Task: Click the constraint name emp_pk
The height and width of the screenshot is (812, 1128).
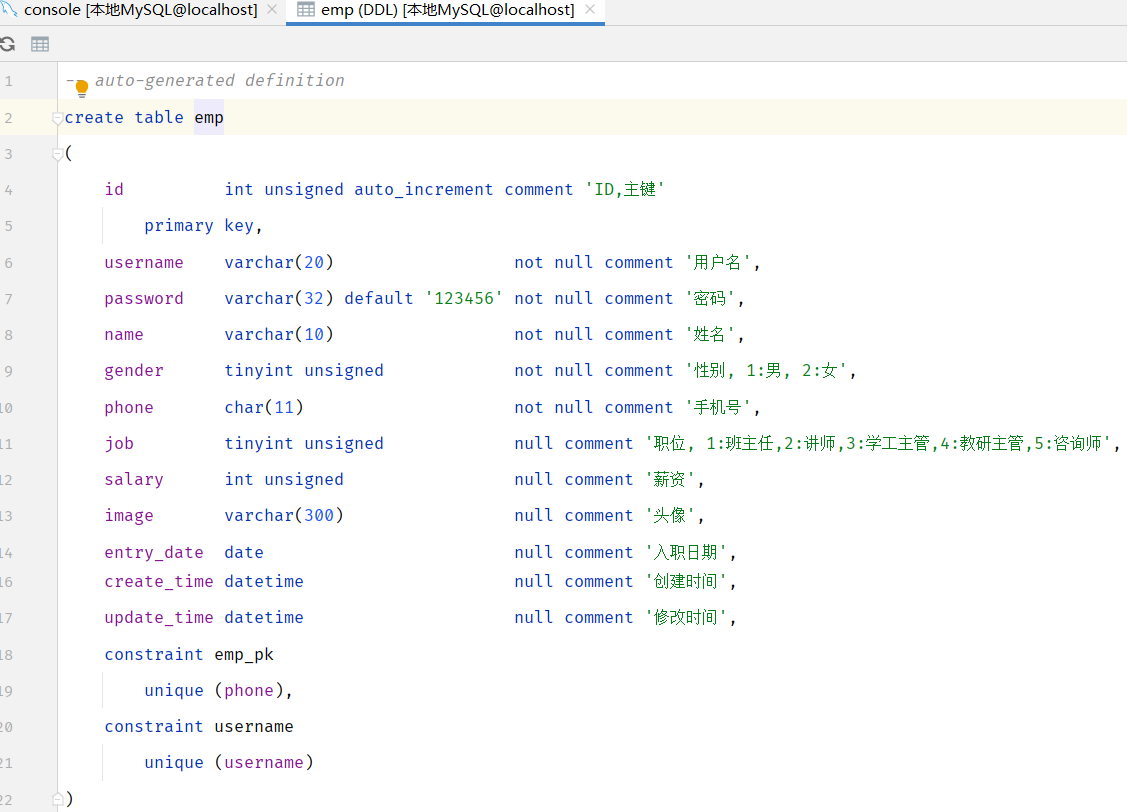Action: click(x=244, y=655)
